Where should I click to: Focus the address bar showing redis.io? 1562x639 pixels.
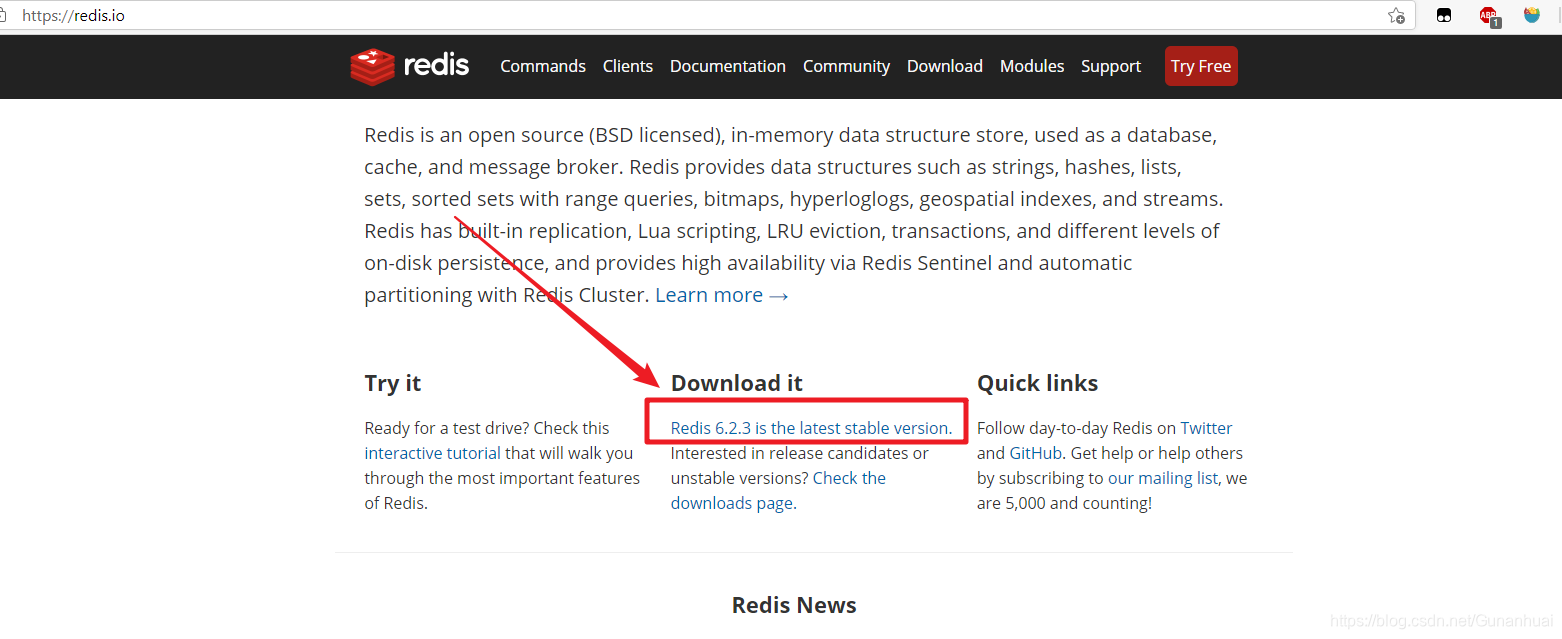(700, 16)
